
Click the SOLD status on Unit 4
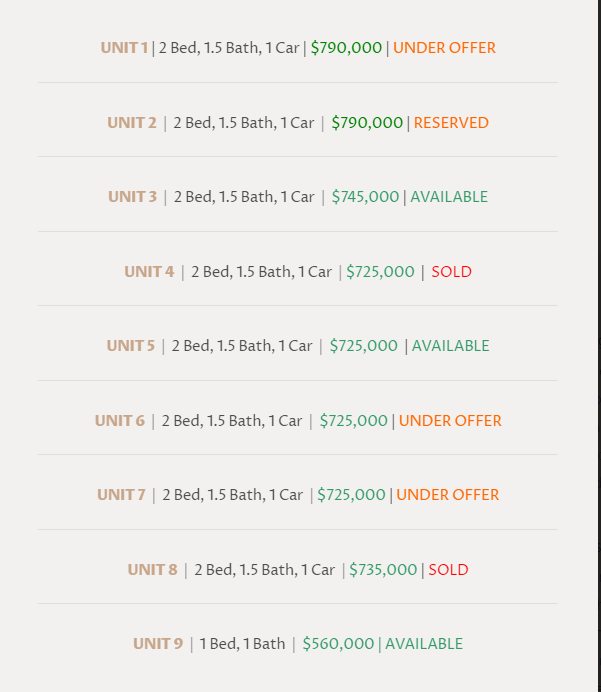pyautogui.click(x=451, y=271)
